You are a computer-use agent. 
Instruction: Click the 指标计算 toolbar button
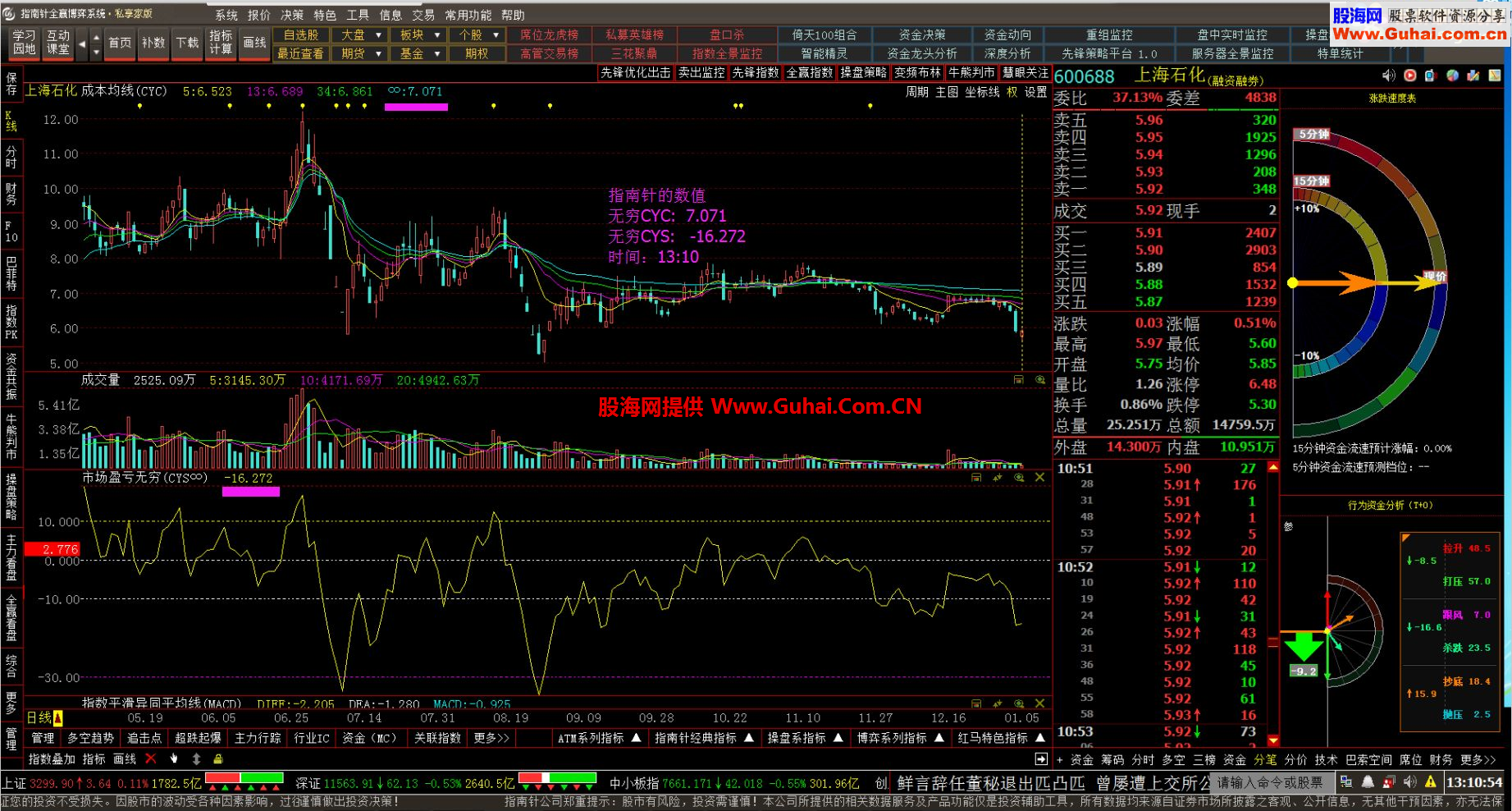[221, 43]
